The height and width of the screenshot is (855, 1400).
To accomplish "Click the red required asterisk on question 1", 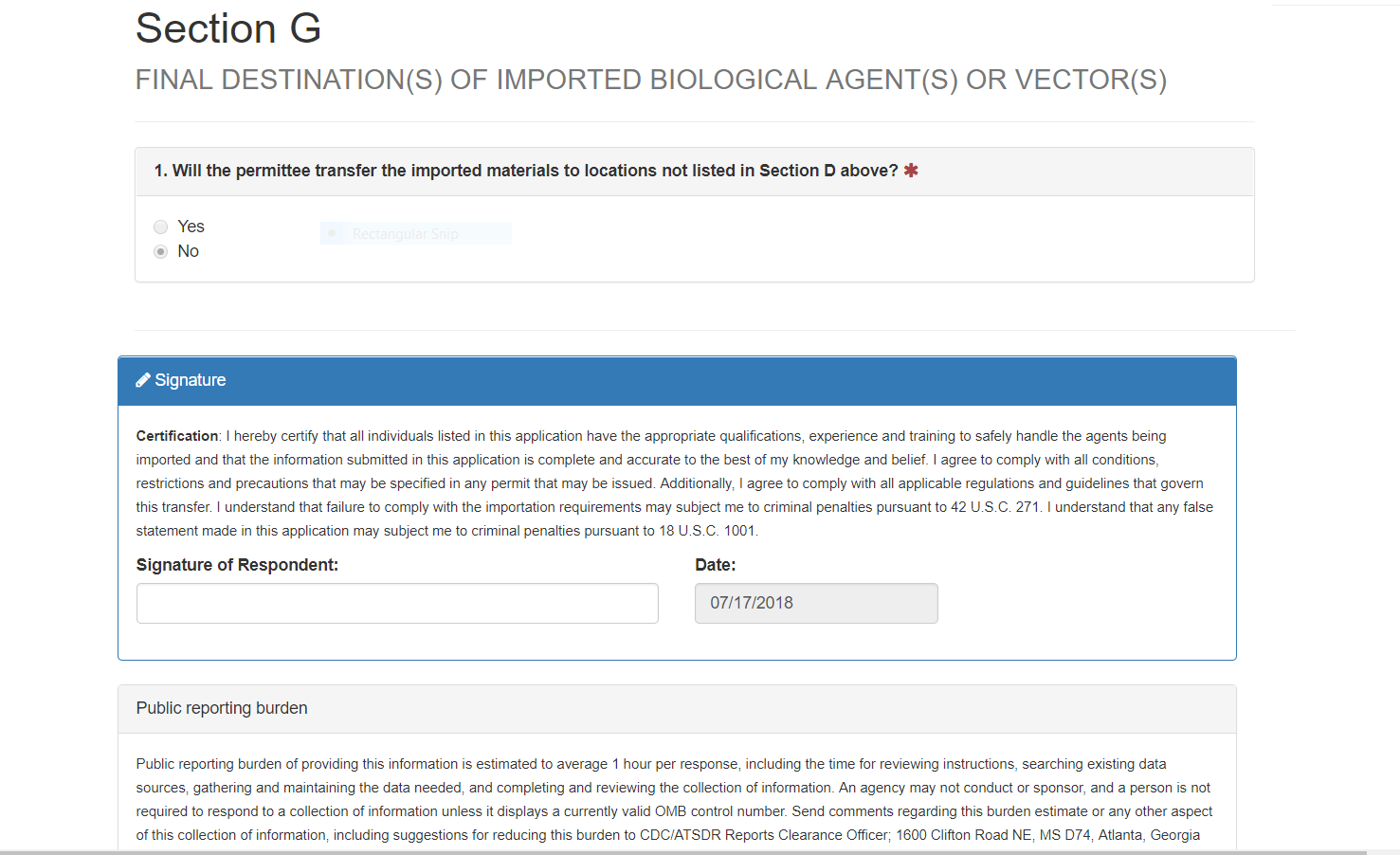I will pyautogui.click(x=911, y=171).
